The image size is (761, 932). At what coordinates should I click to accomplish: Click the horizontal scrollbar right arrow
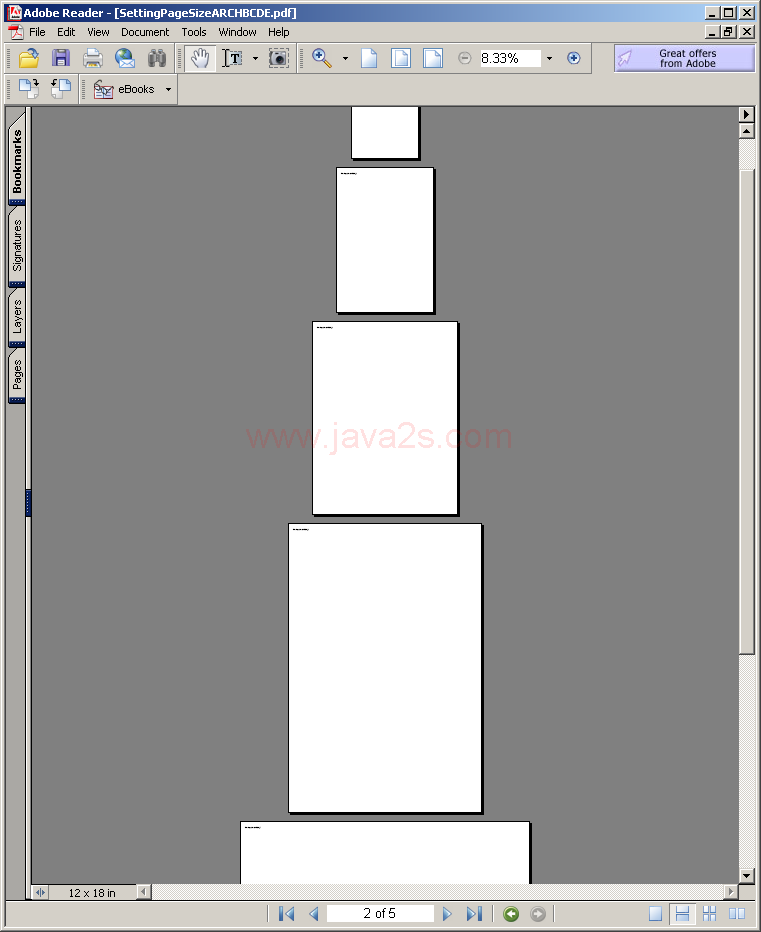pyautogui.click(x=731, y=892)
